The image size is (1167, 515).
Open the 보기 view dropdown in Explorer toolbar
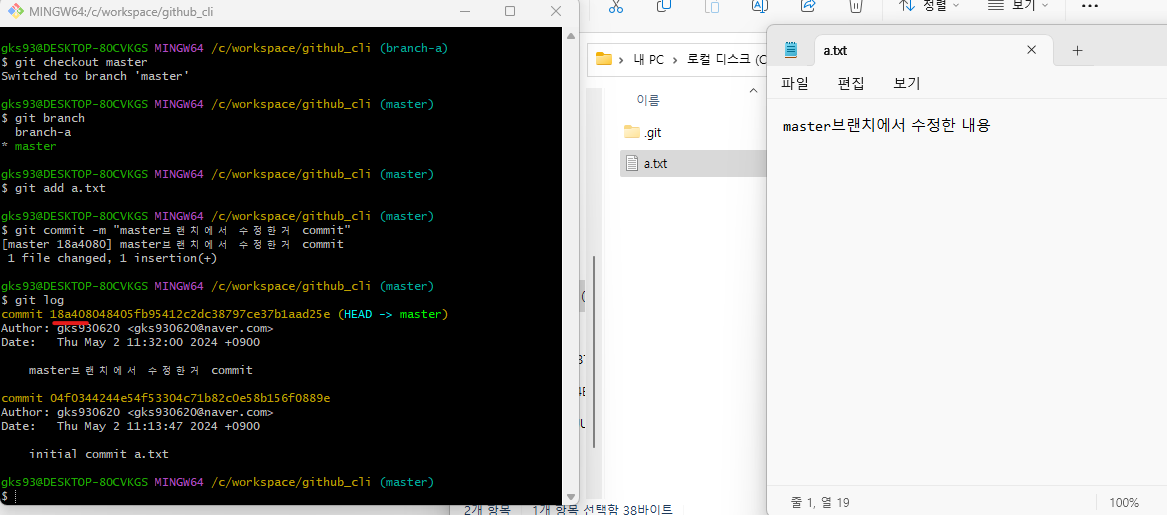1017,6
